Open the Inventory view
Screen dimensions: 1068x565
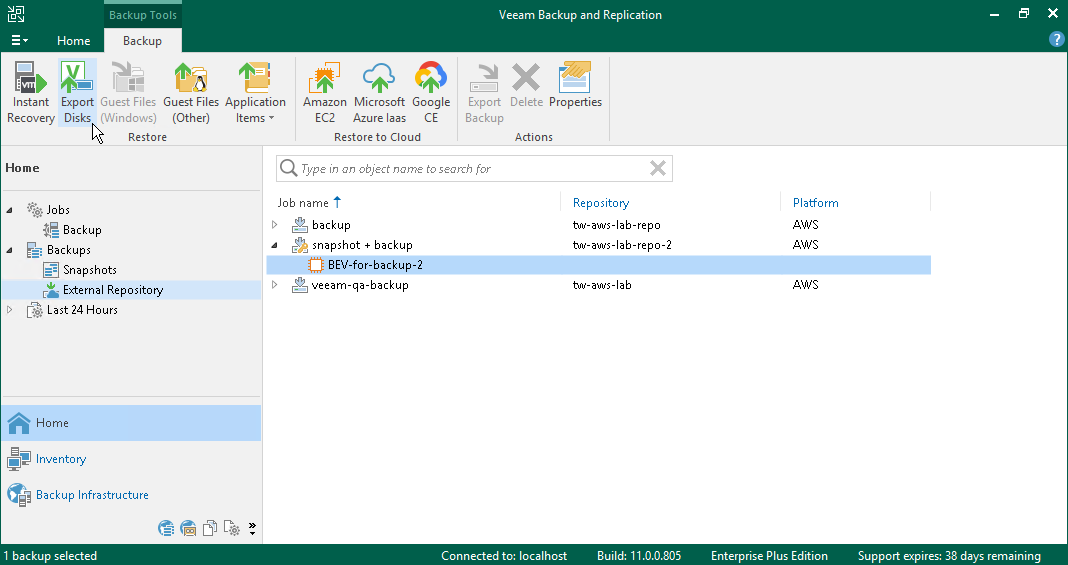131,459
